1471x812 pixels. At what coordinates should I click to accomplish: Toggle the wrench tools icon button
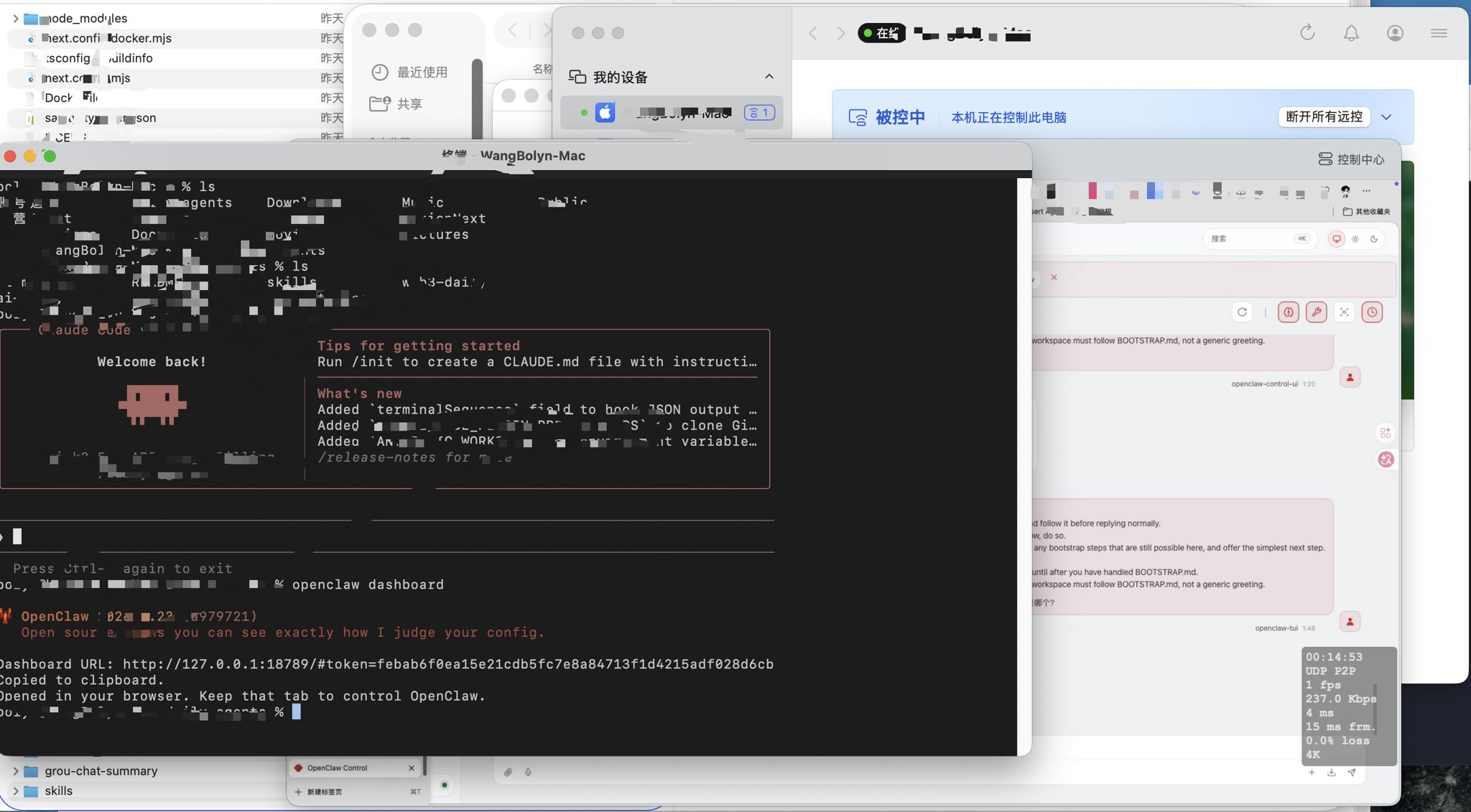pyautogui.click(x=1317, y=312)
